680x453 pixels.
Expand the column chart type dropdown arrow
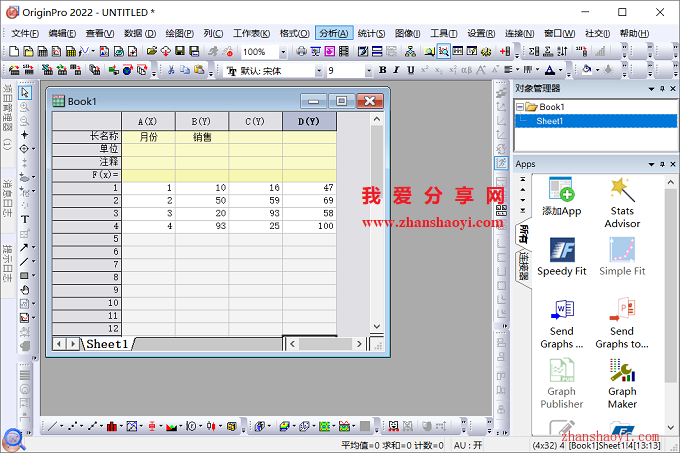point(121,427)
